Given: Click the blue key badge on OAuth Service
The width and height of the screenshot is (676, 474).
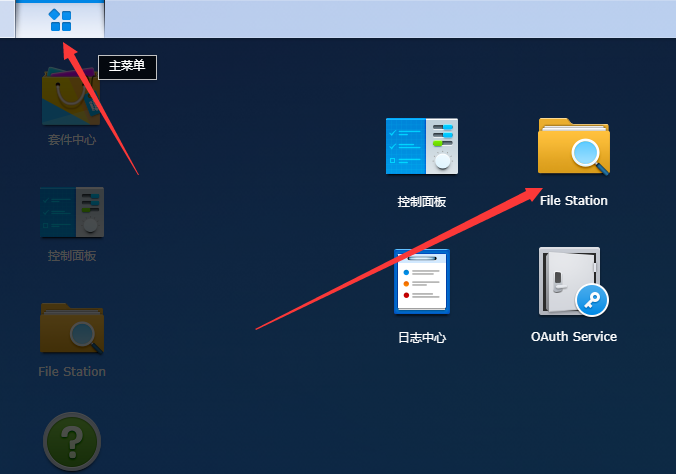Looking at the screenshot, I should coord(592,300).
